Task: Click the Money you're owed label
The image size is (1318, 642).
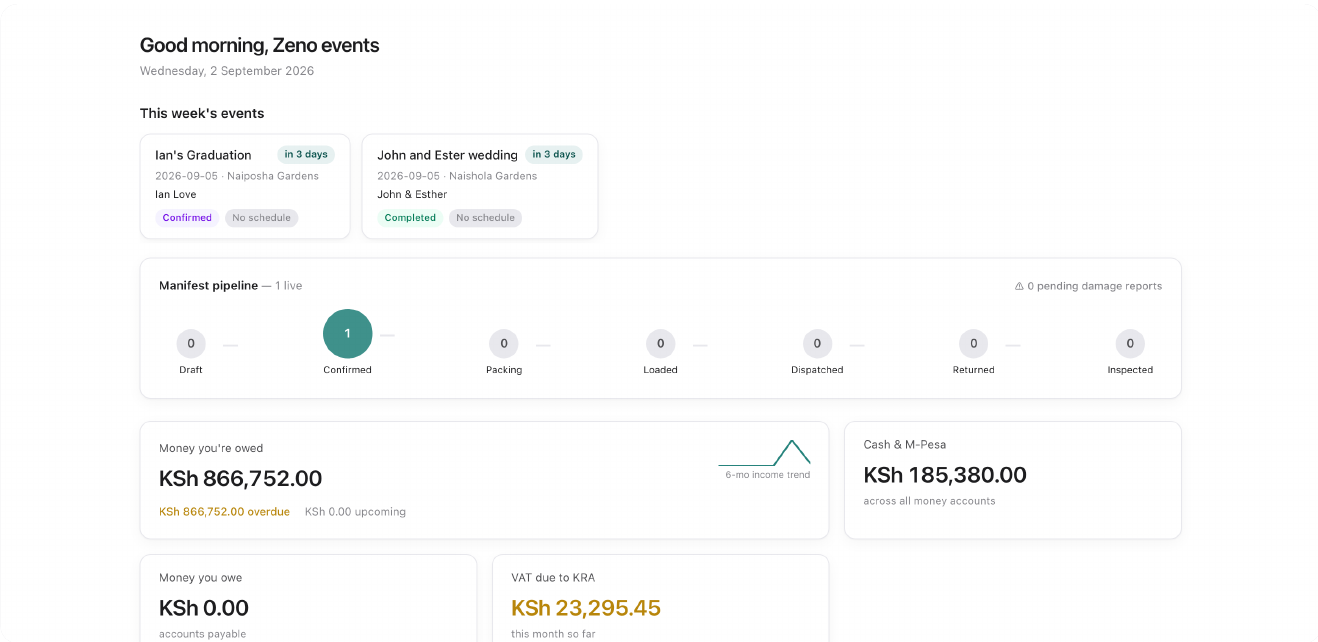Action: [211, 449]
